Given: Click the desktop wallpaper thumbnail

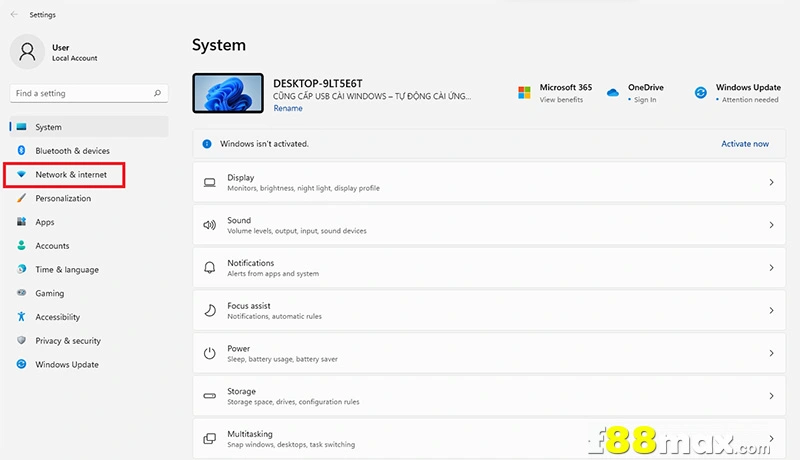Looking at the screenshot, I should coord(228,93).
